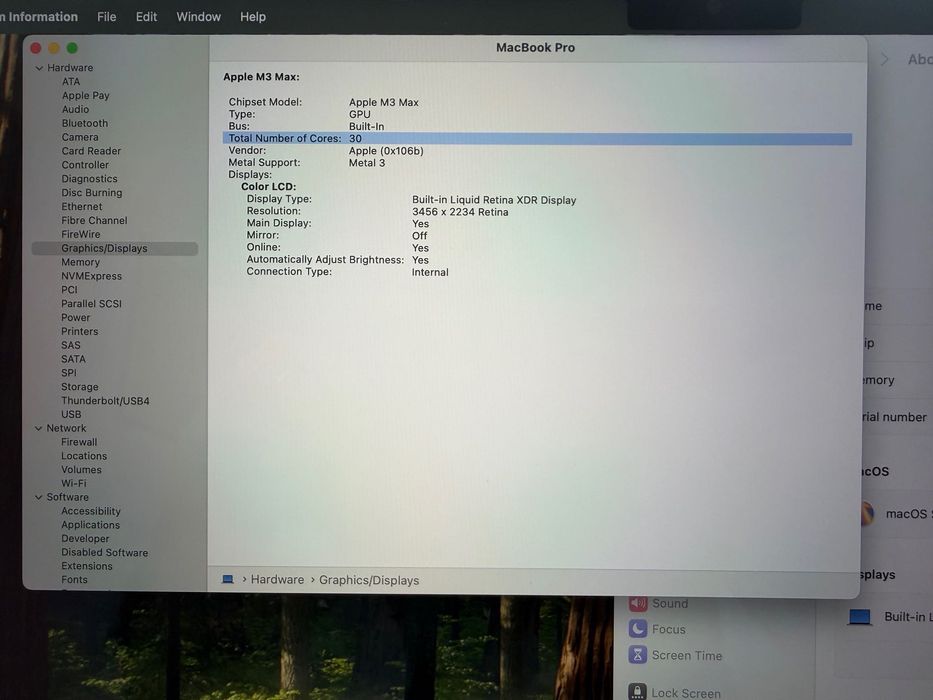Select Wi-Fi under Network
The height and width of the screenshot is (700, 933).
pos(74,483)
